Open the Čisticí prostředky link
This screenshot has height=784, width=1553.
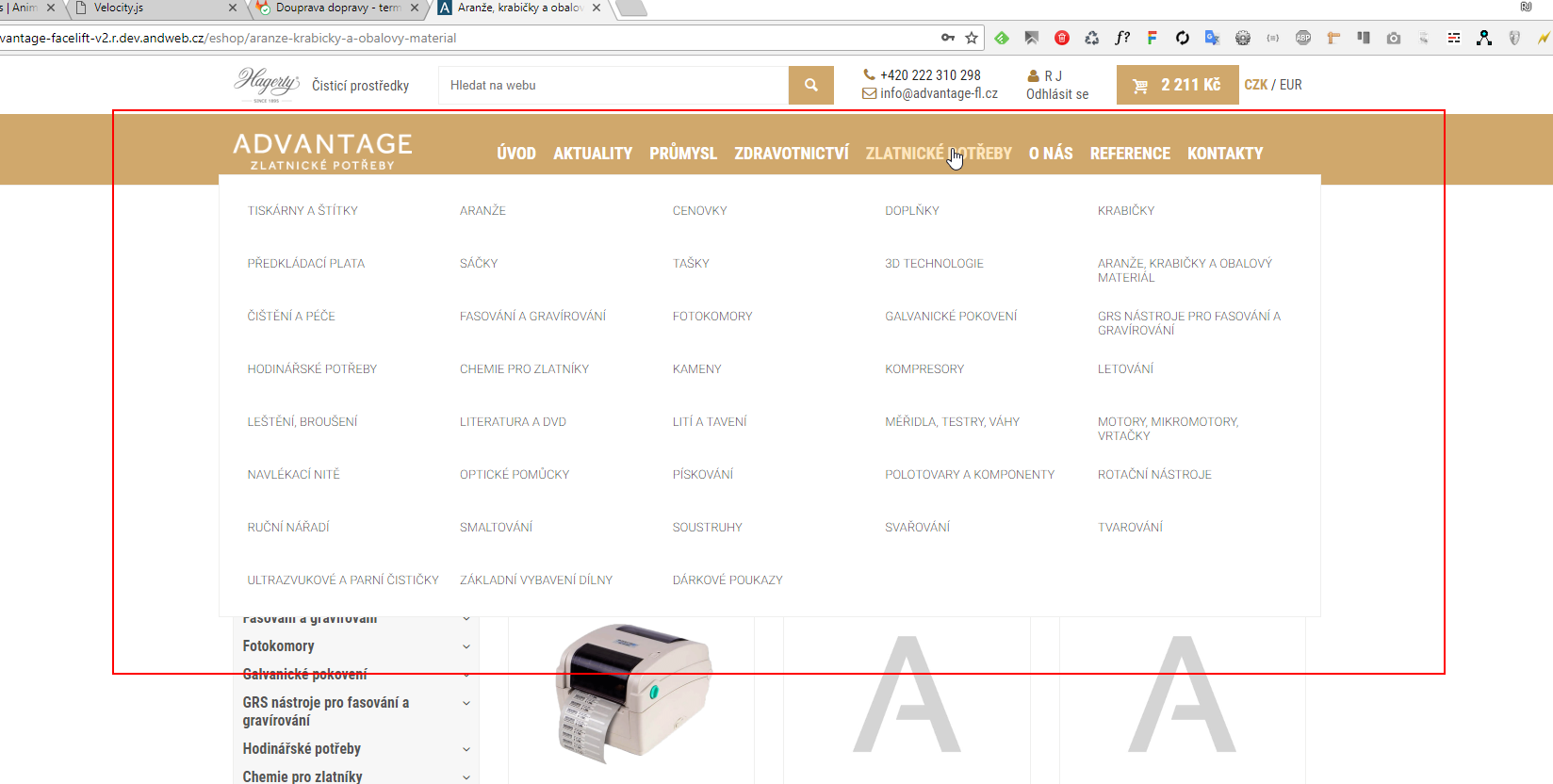(x=360, y=85)
